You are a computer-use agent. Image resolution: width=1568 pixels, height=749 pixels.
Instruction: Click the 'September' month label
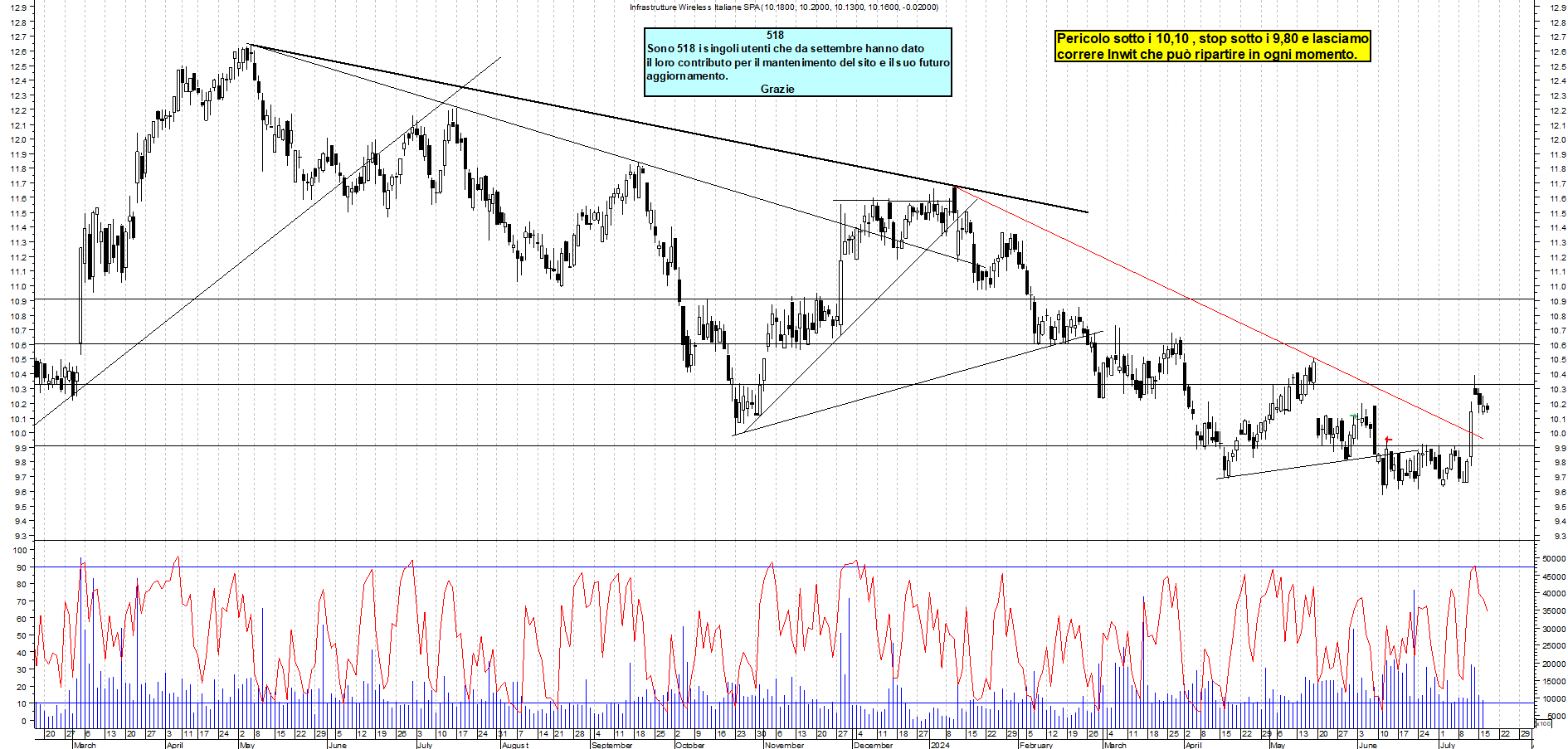(x=611, y=745)
